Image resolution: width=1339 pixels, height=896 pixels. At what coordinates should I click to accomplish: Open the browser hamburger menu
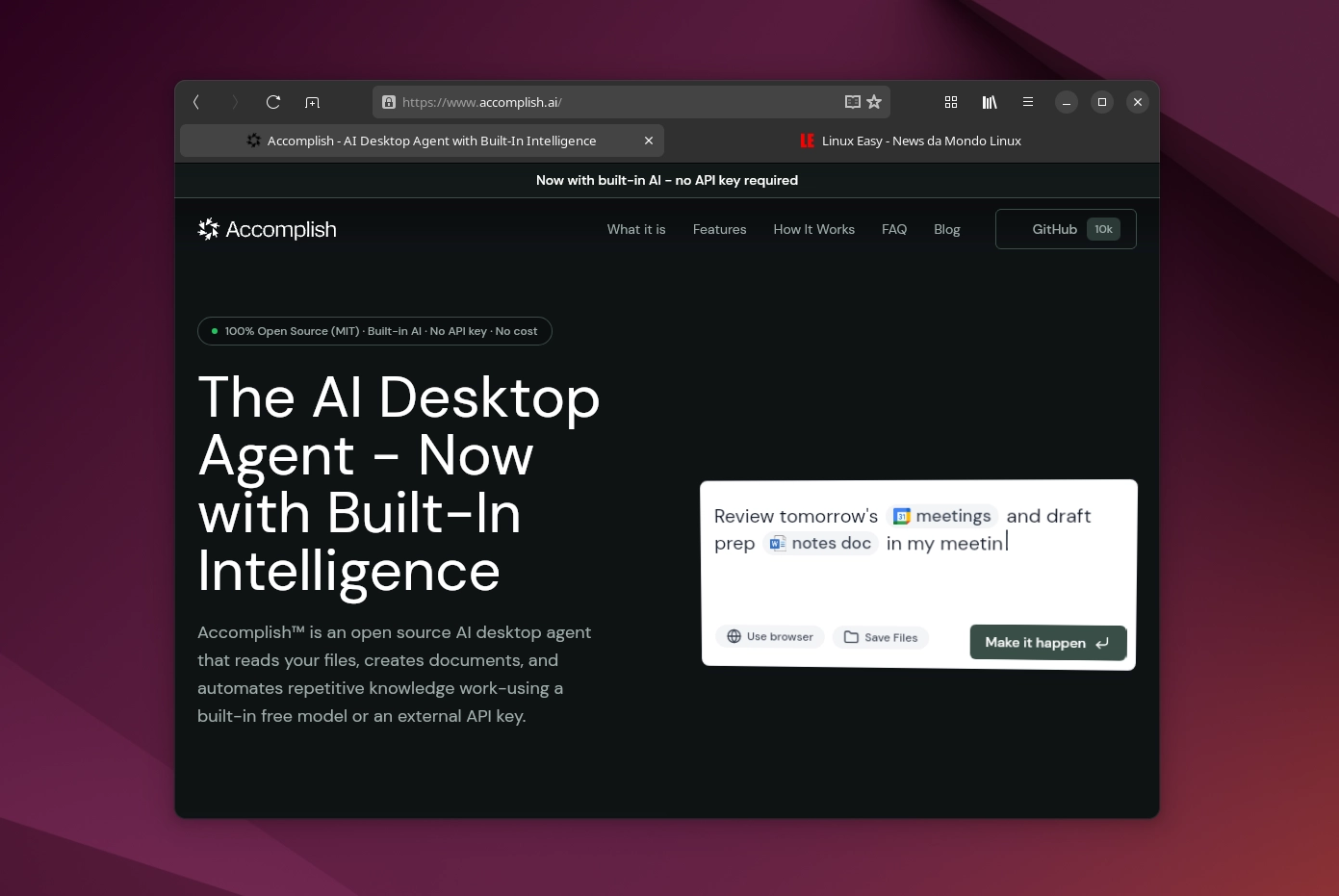click(1028, 102)
